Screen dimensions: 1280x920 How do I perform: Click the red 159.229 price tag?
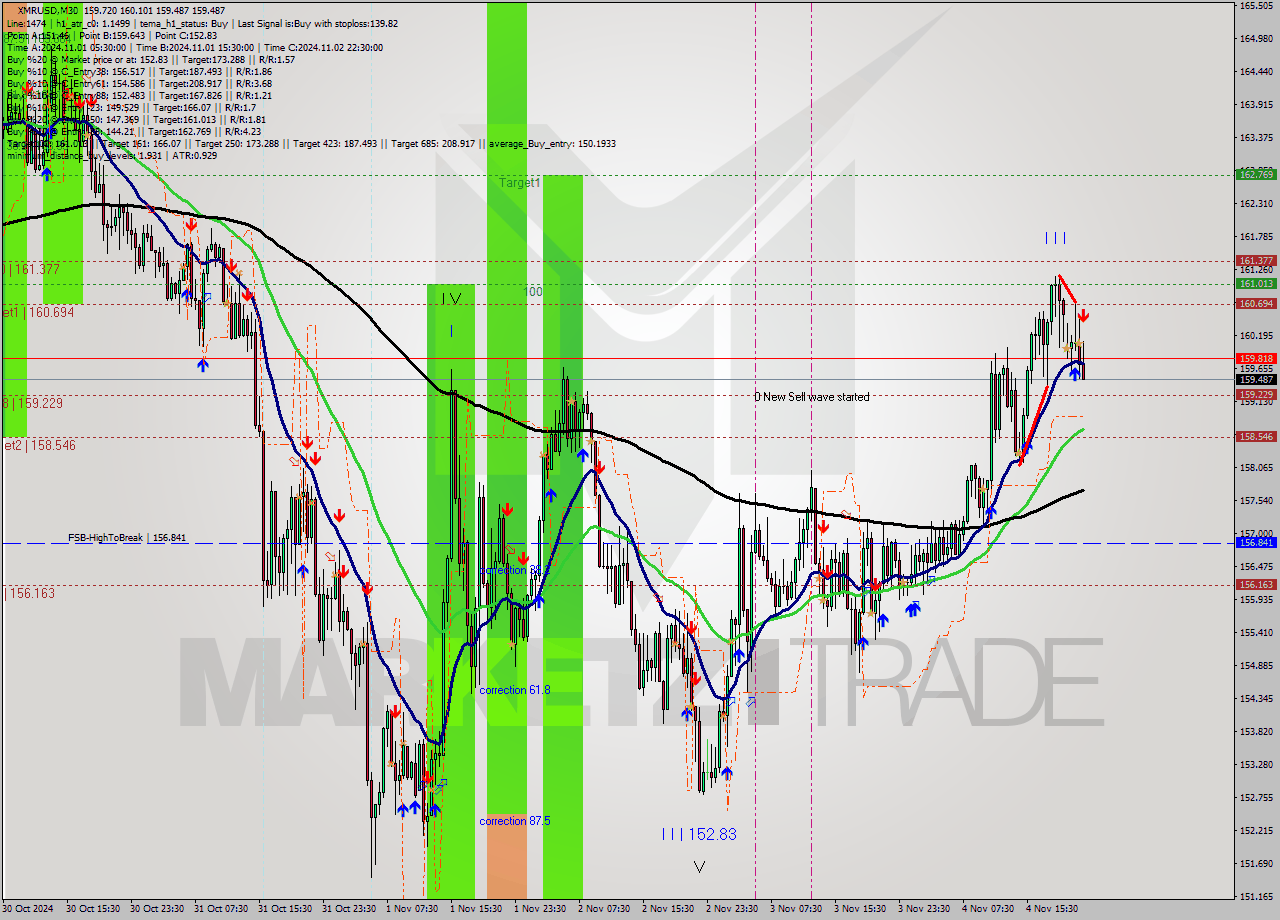(x=1256, y=395)
